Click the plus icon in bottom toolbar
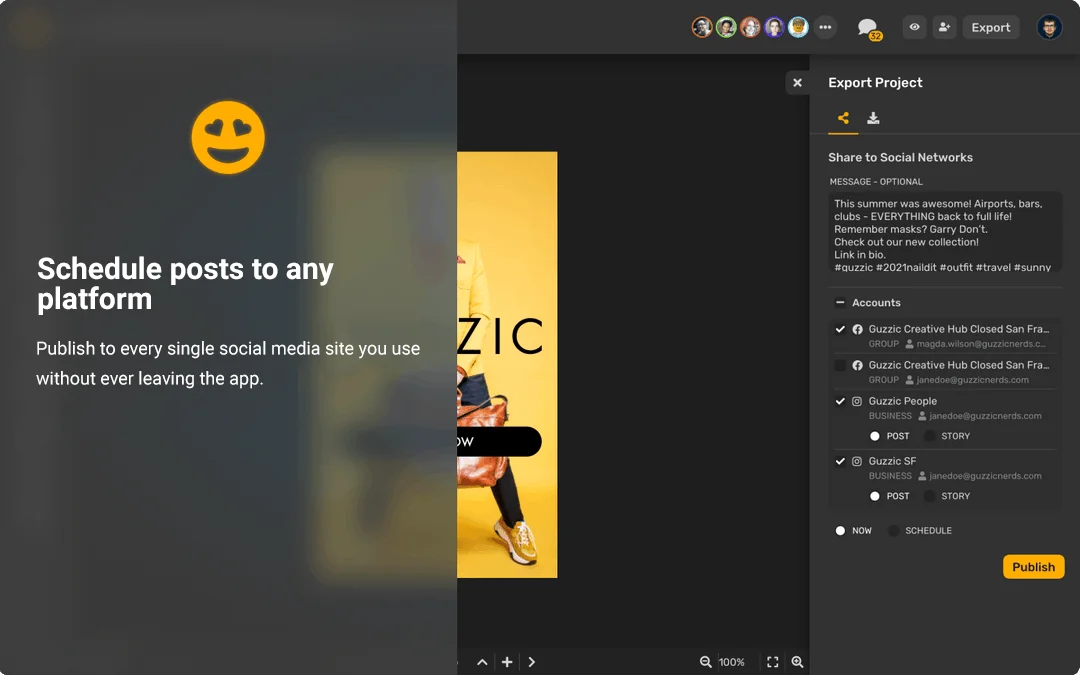The image size is (1080, 675). tap(507, 662)
